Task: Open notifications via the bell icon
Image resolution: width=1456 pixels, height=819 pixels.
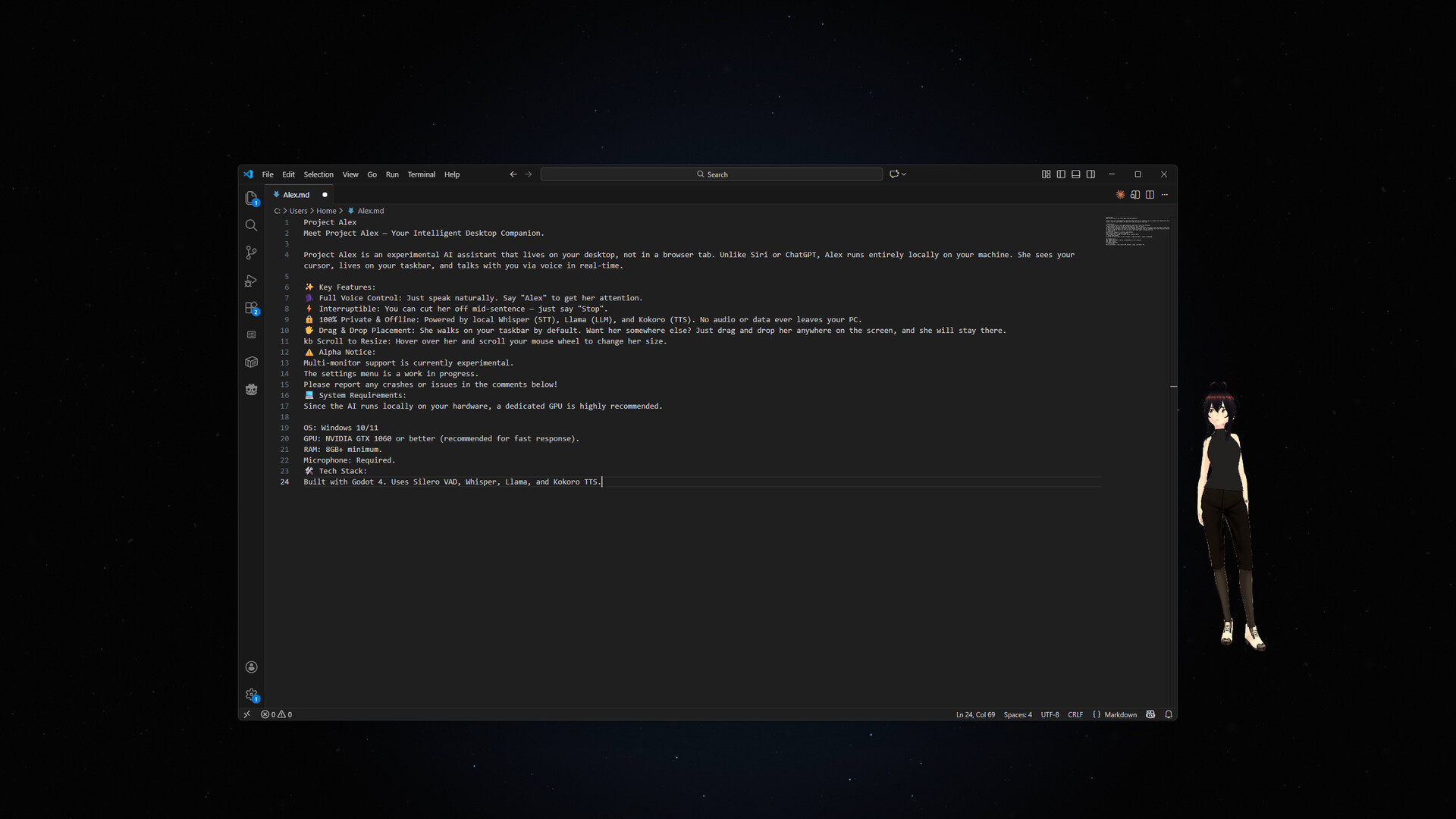Action: pos(1169,714)
